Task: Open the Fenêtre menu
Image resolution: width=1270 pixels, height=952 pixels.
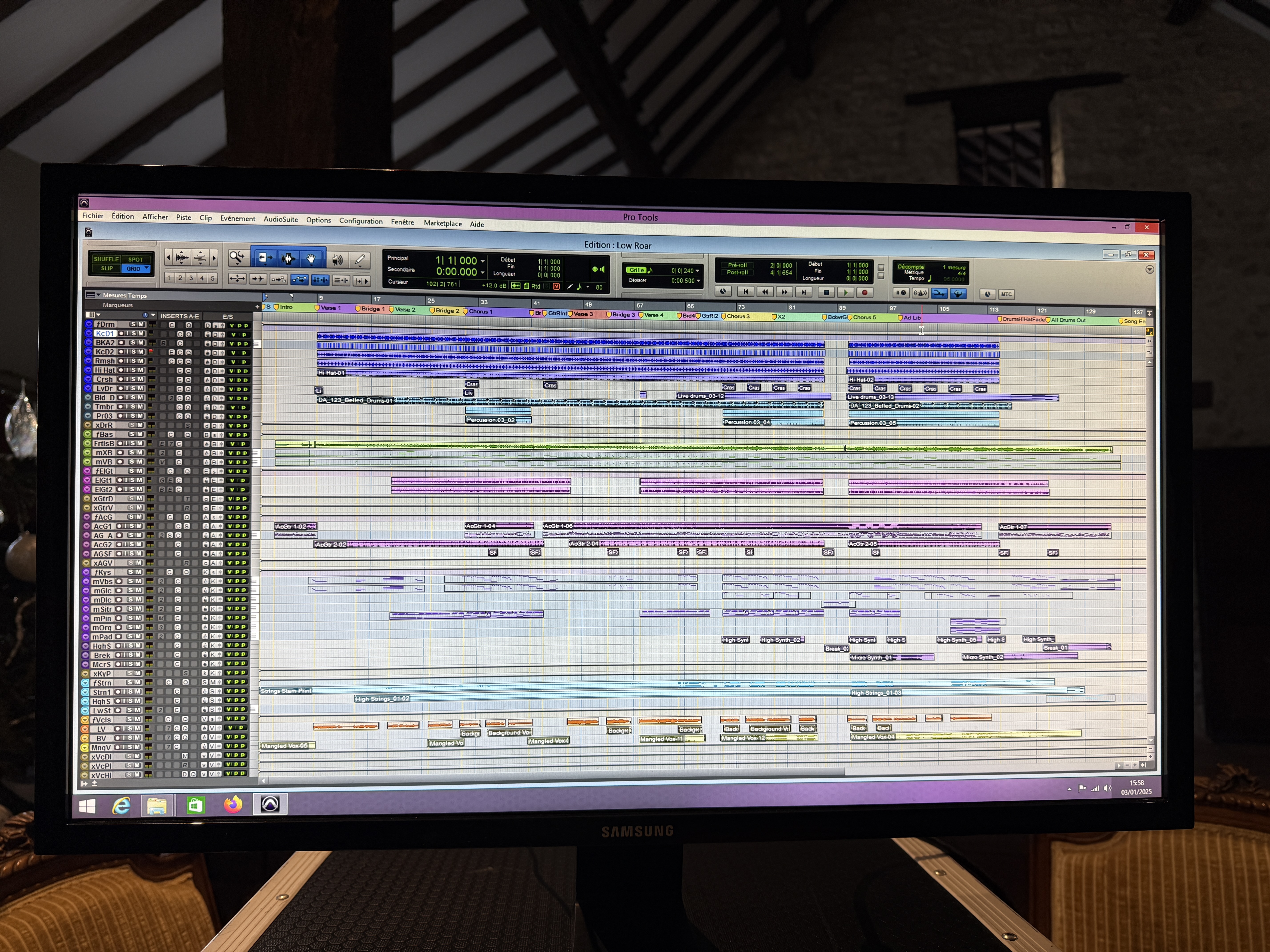Action: [x=402, y=222]
